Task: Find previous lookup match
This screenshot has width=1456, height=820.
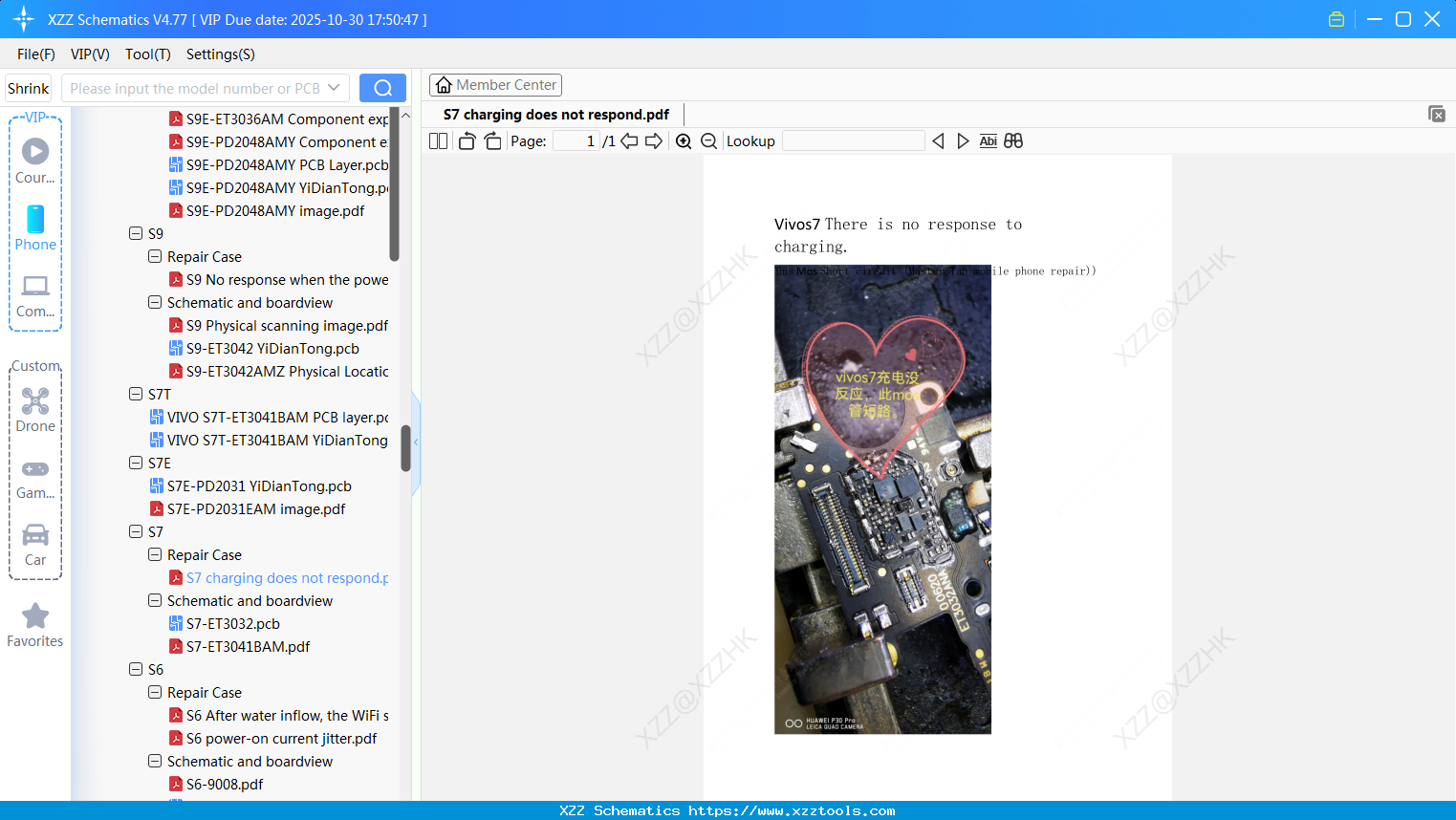Action: point(938,141)
